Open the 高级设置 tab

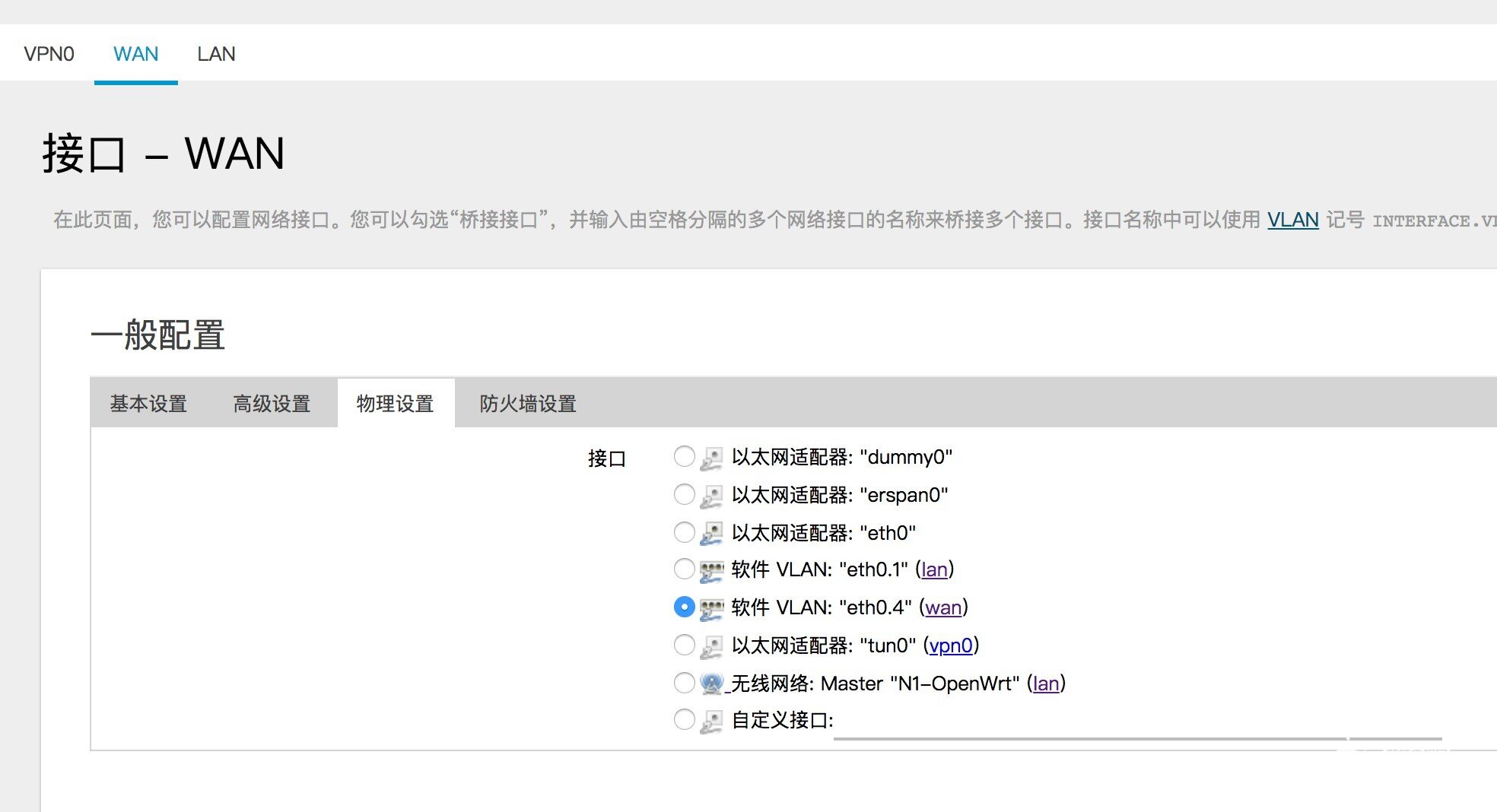point(272,404)
